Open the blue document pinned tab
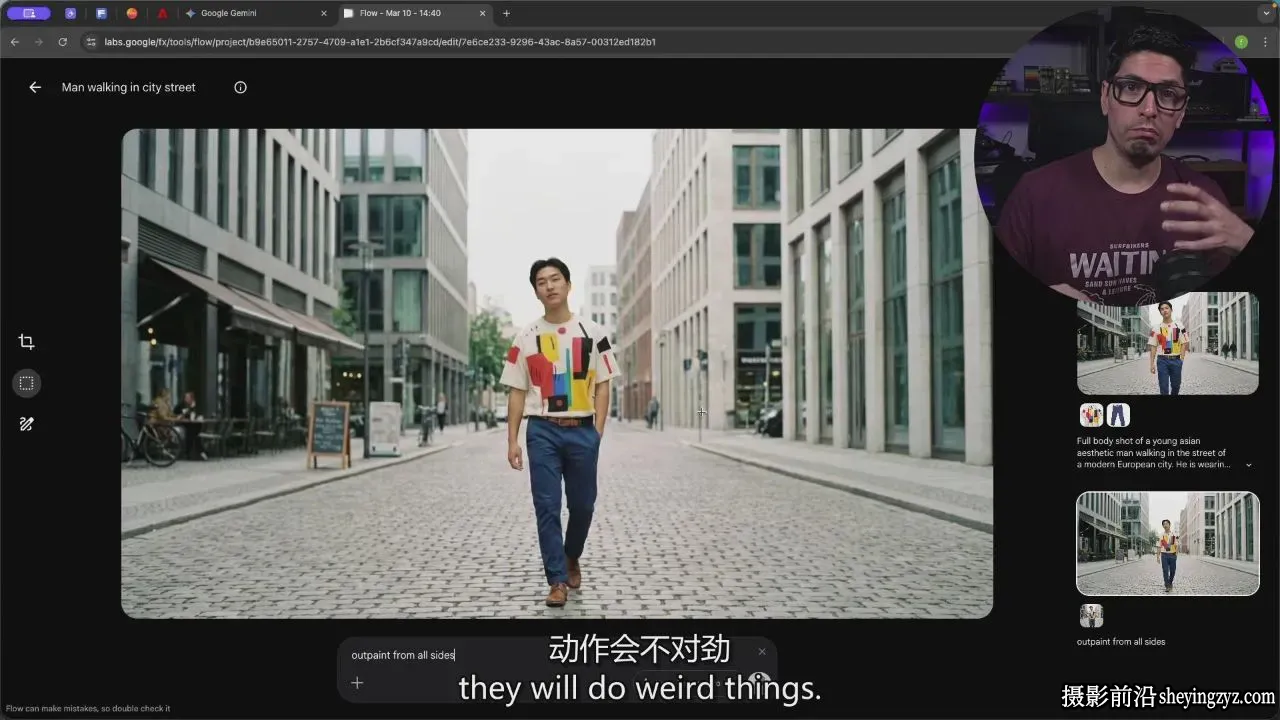1280x720 pixels. (101, 13)
